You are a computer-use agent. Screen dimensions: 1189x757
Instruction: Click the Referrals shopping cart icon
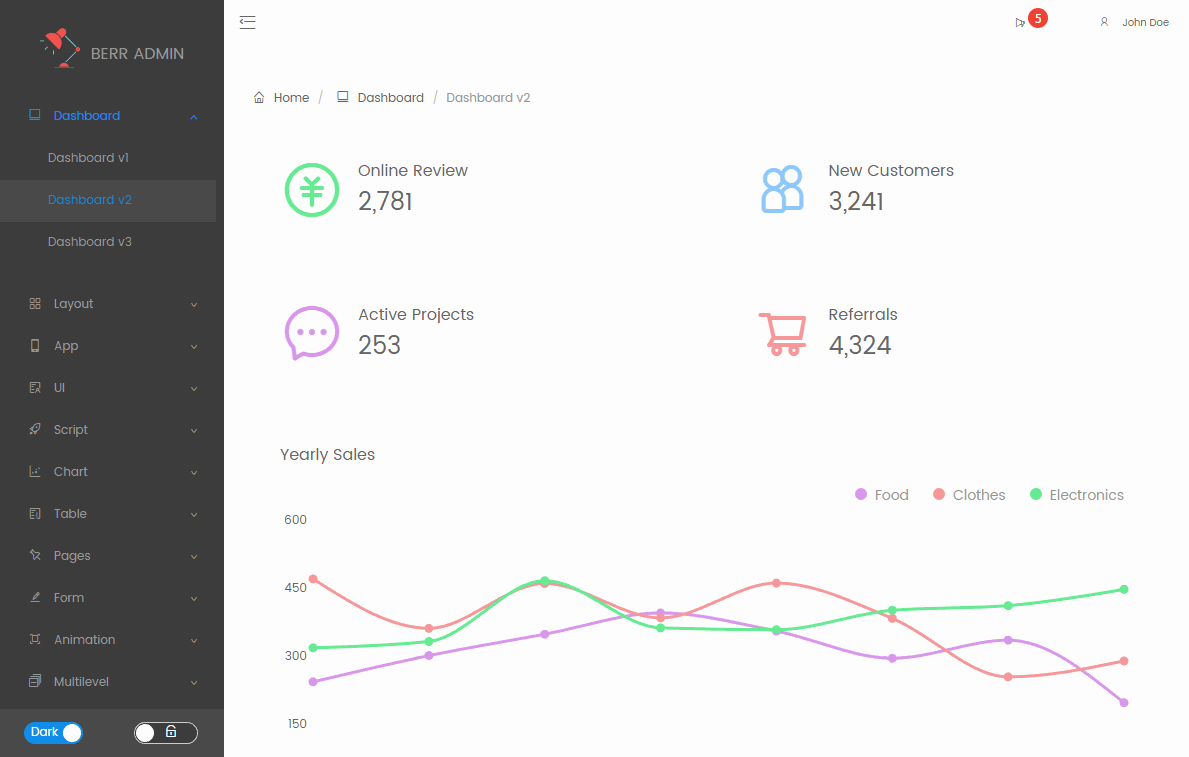point(784,333)
